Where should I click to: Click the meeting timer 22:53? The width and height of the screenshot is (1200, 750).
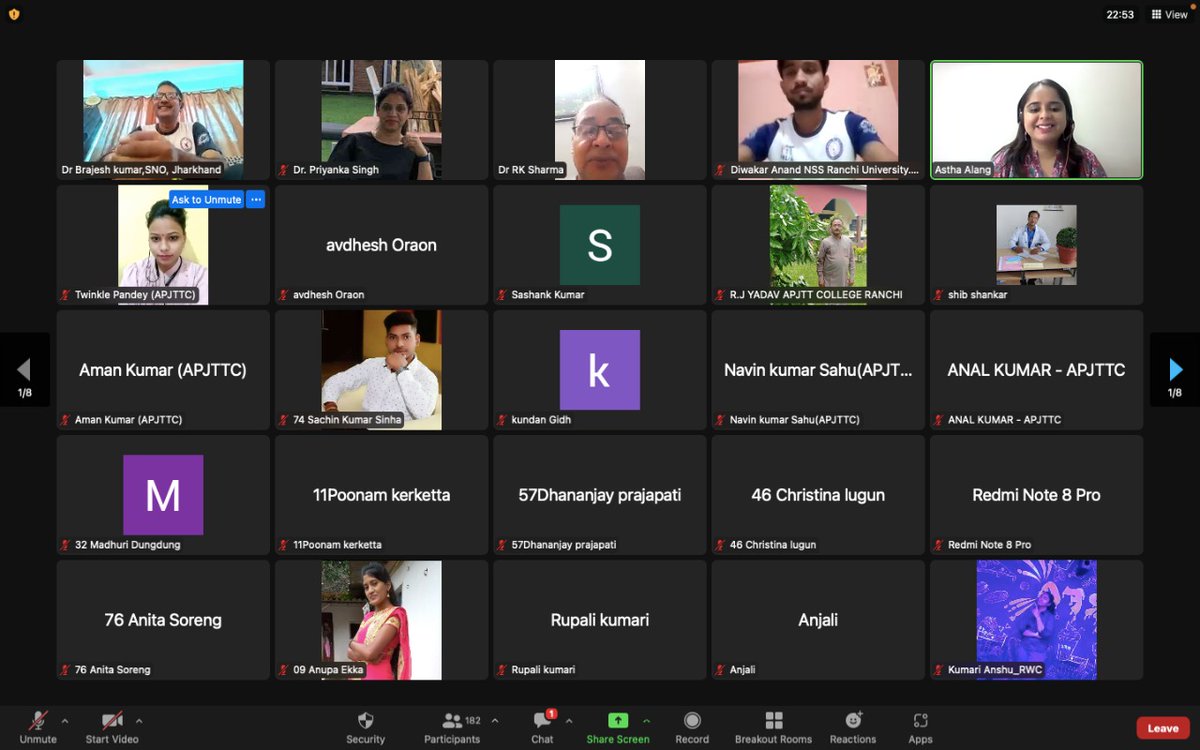pyautogui.click(x=1120, y=15)
